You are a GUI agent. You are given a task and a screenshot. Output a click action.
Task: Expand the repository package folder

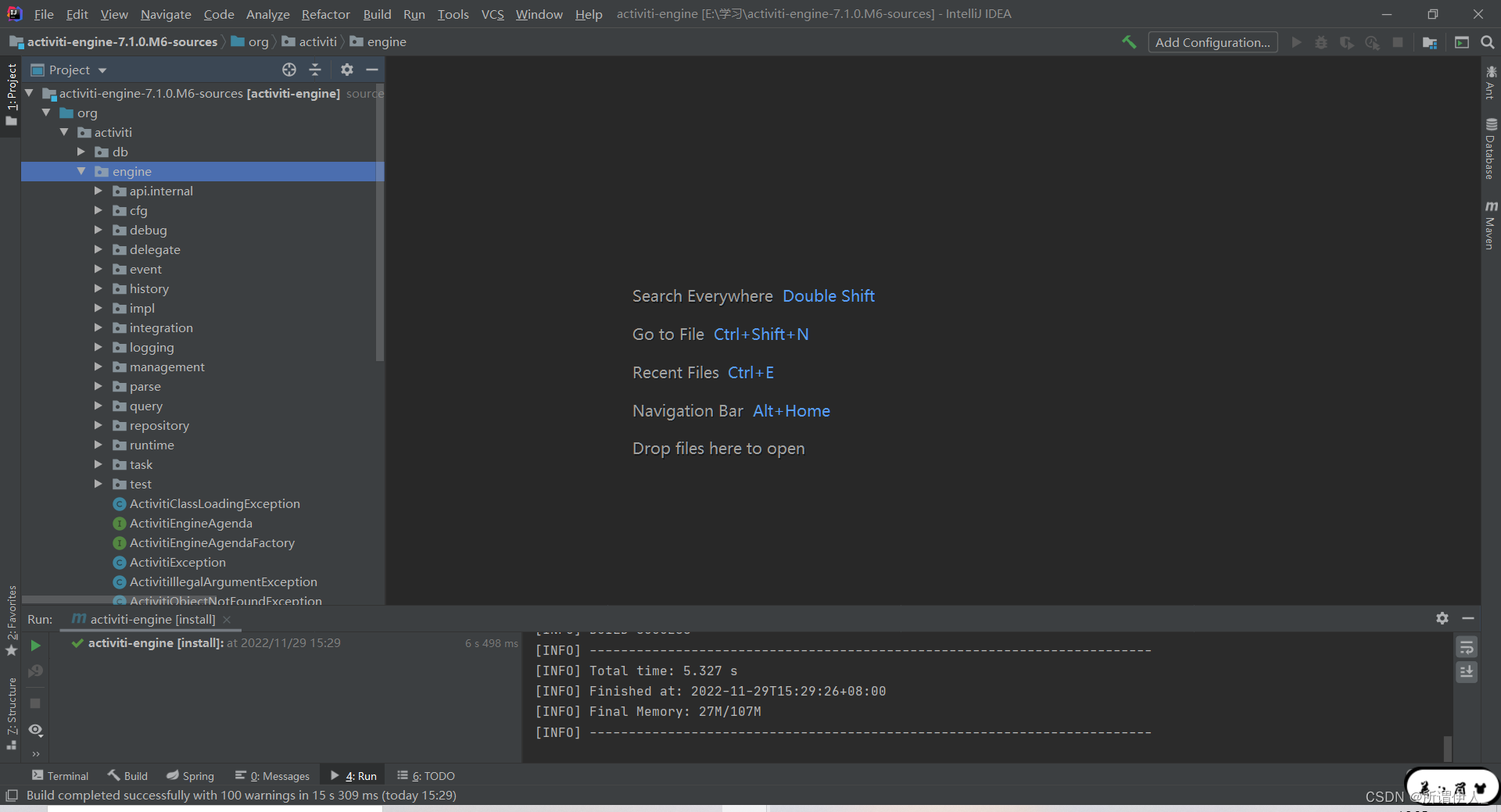click(99, 425)
